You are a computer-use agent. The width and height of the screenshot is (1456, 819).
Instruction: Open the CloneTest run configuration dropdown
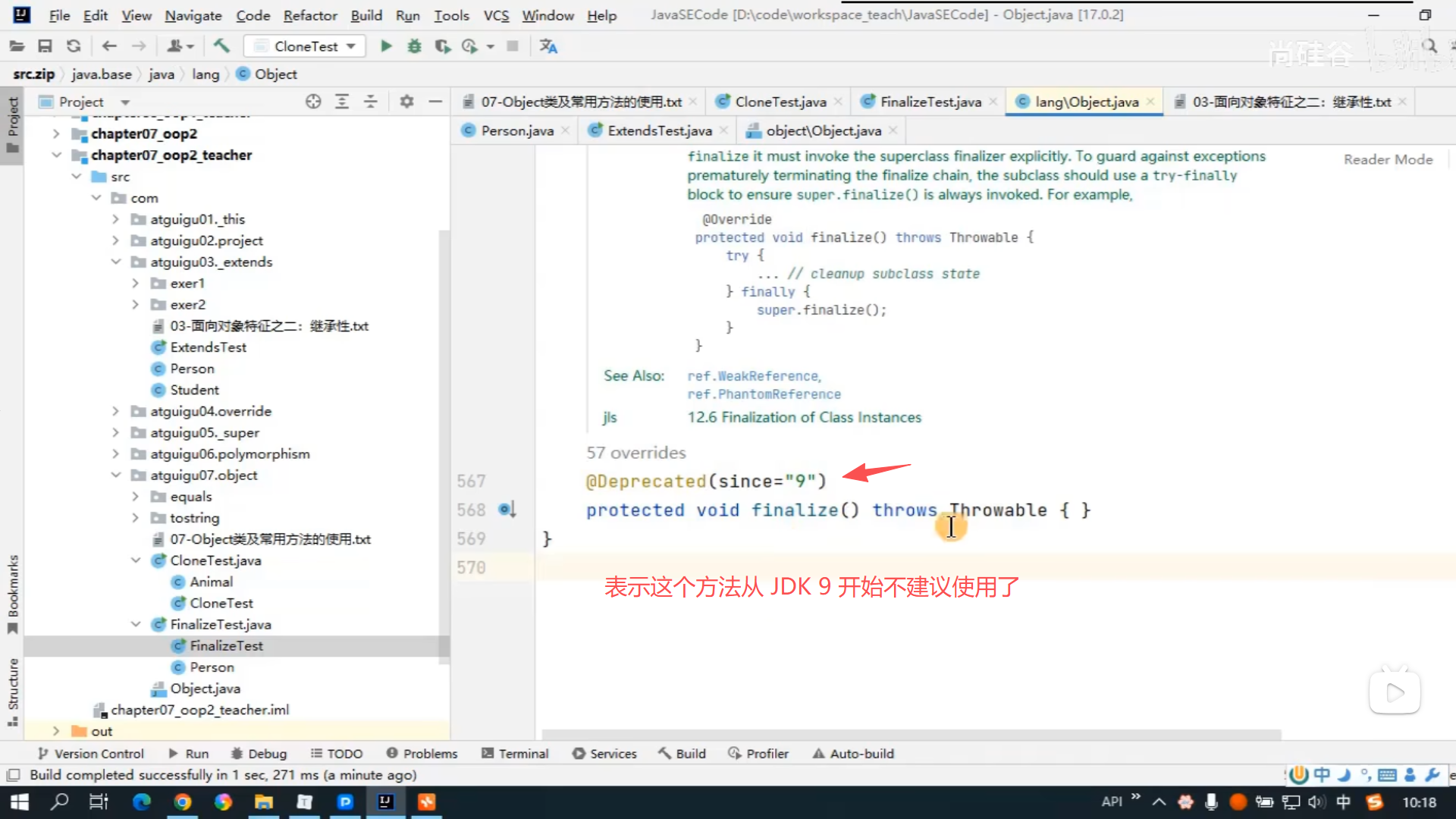coord(306,46)
